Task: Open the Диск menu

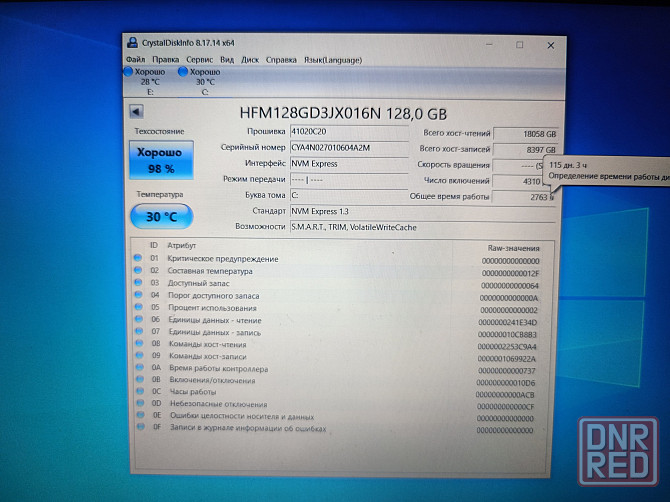Action: coord(250,59)
